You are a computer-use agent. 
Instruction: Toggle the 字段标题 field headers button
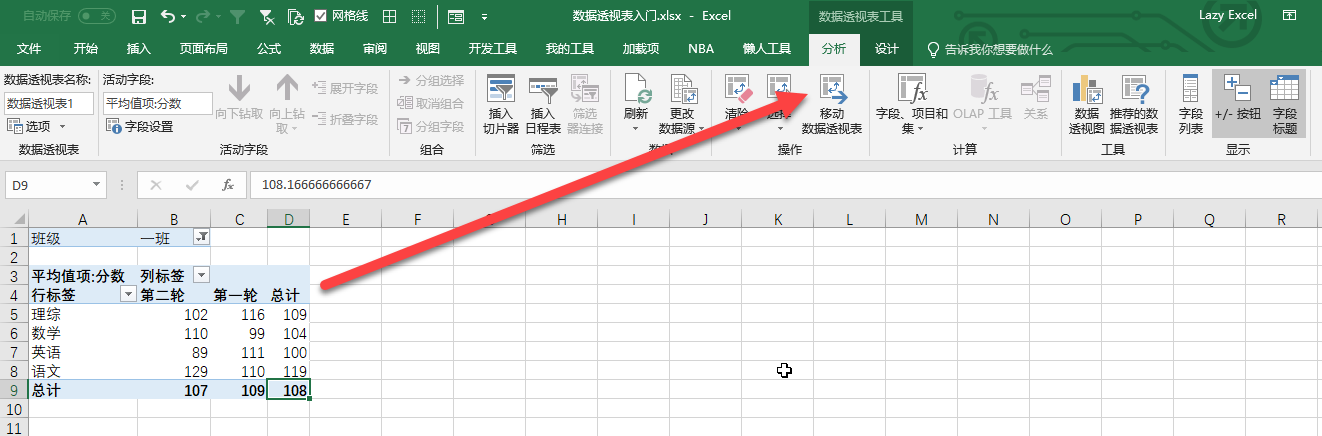(x=1284, y=90)
